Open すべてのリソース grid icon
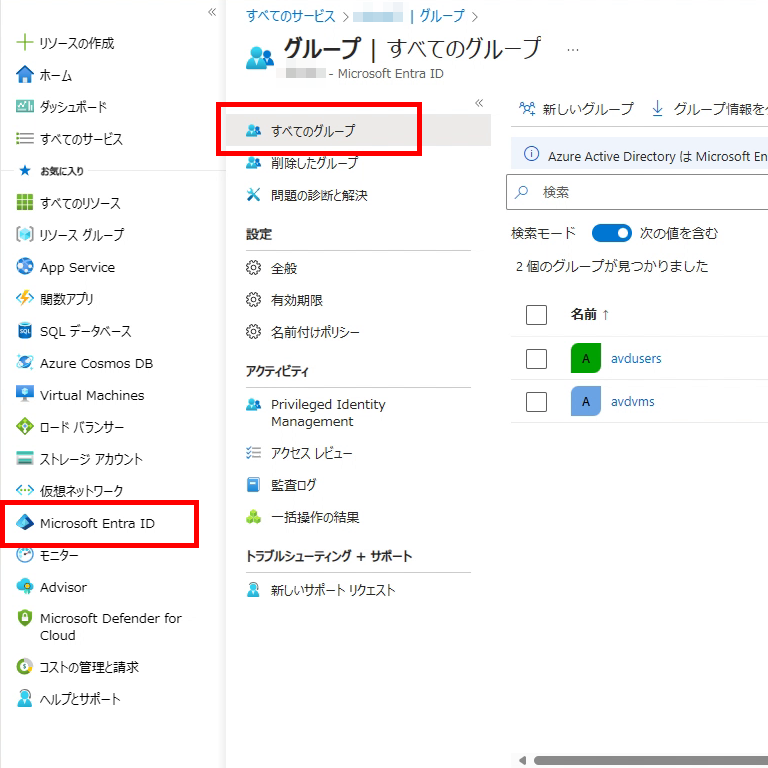Viewport: 768px width, 768px height. point(24,202)
